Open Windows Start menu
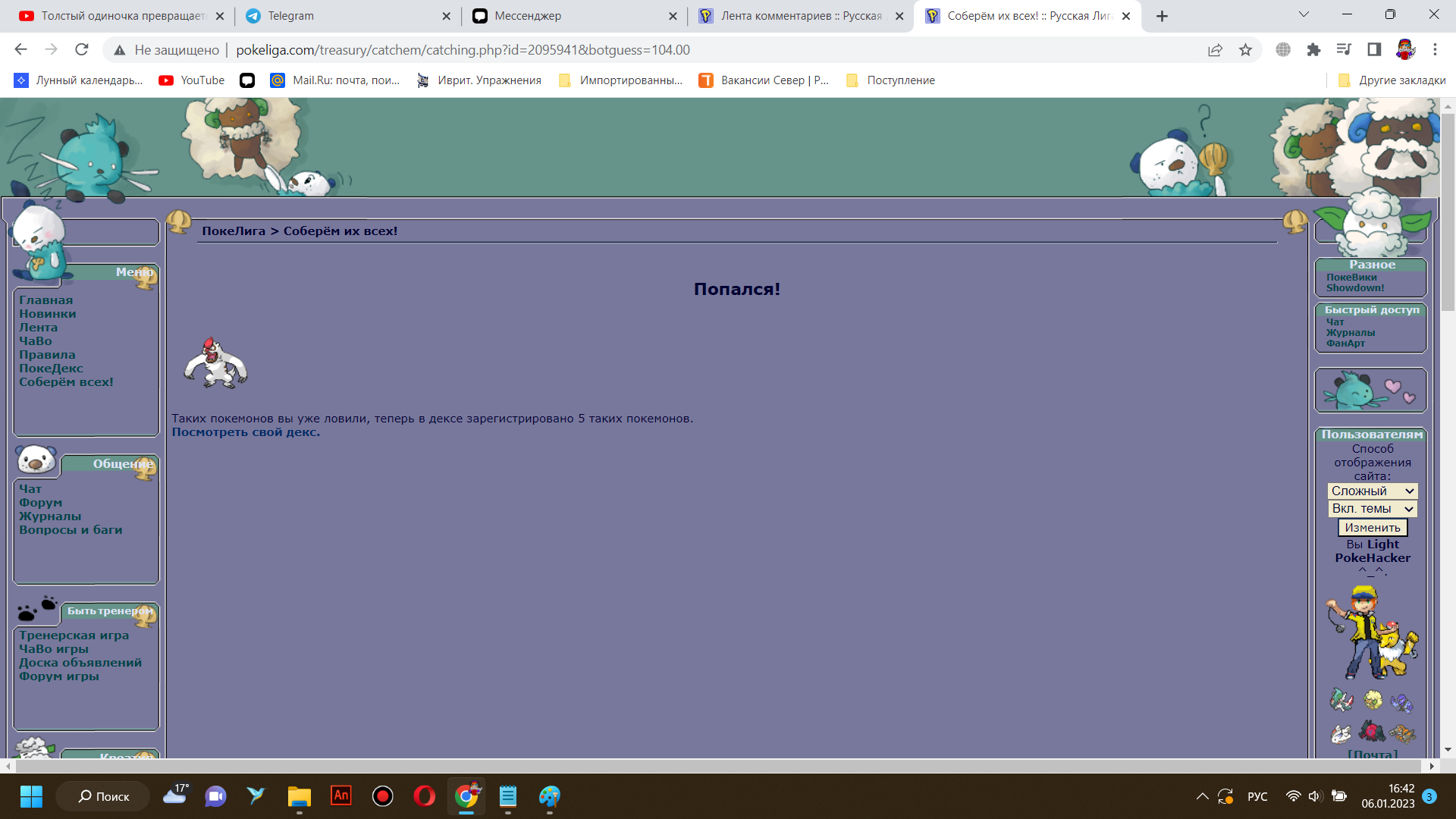Screen dimensions: 1456x819 [x=31, y=796]
